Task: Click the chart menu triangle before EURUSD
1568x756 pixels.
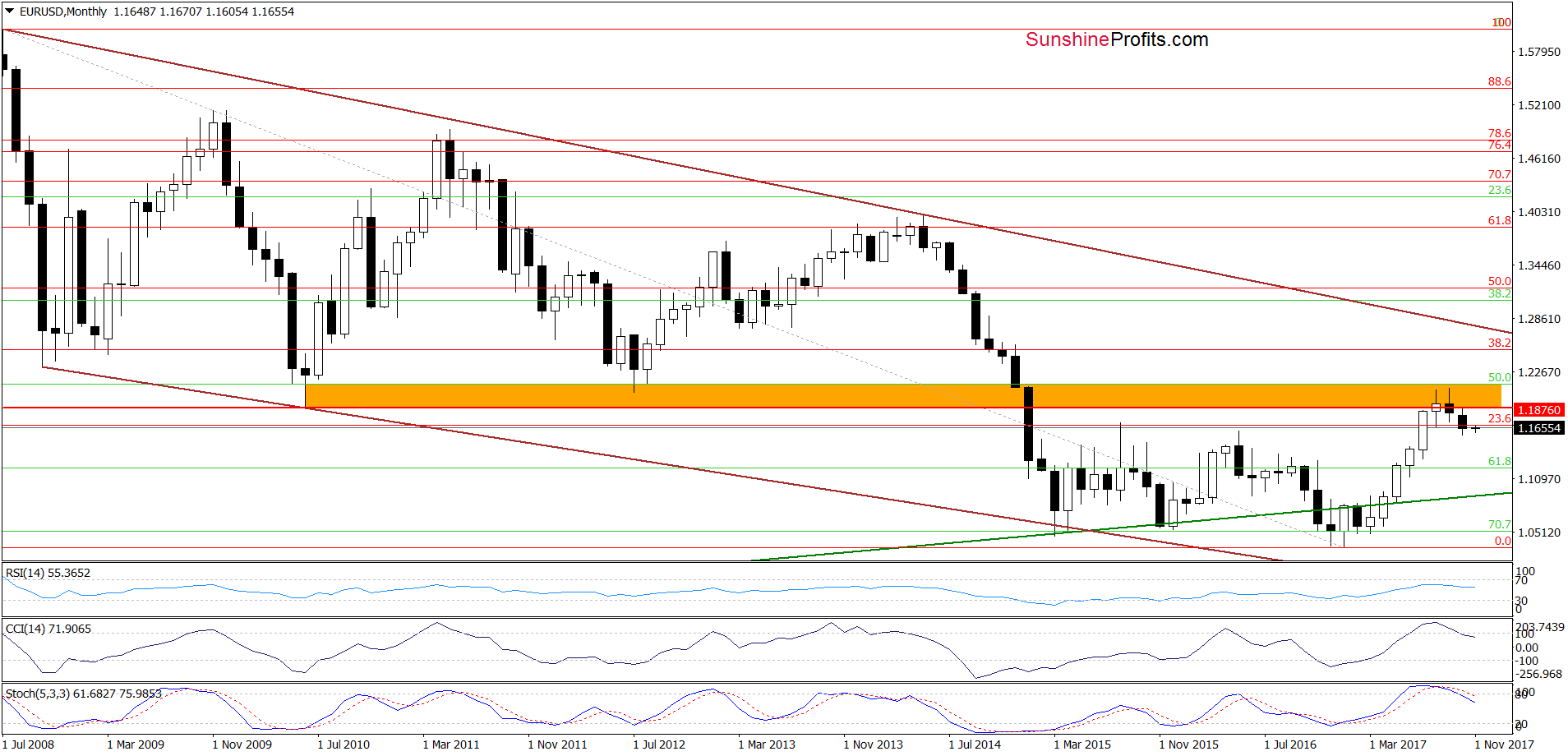Action: coord(10,12)
